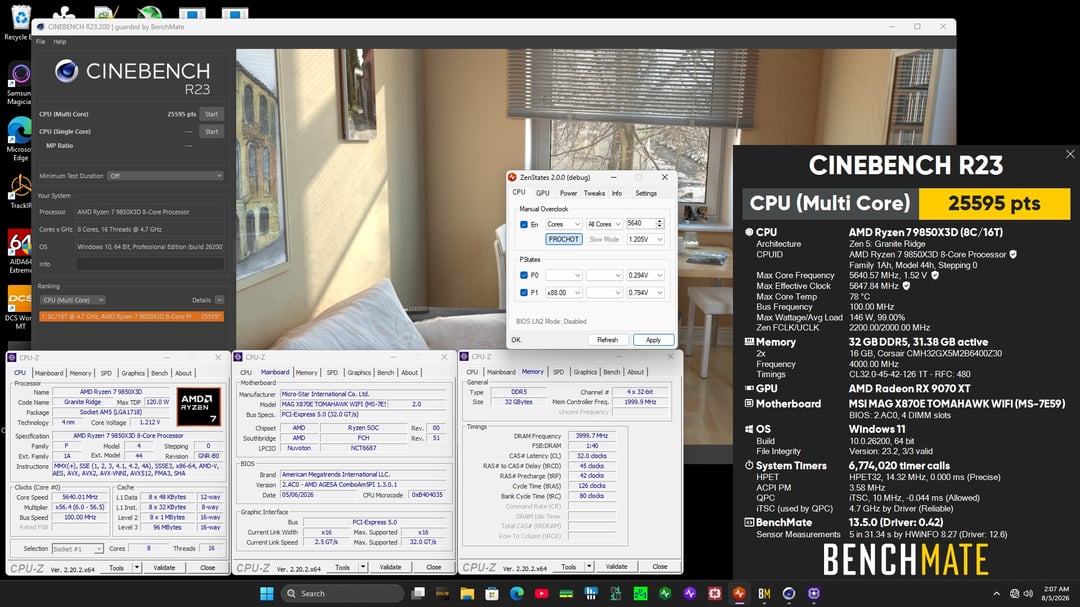Open the Settings tab in ZenStates
The height and width of the screenshot is (607, 1080).
645,193
